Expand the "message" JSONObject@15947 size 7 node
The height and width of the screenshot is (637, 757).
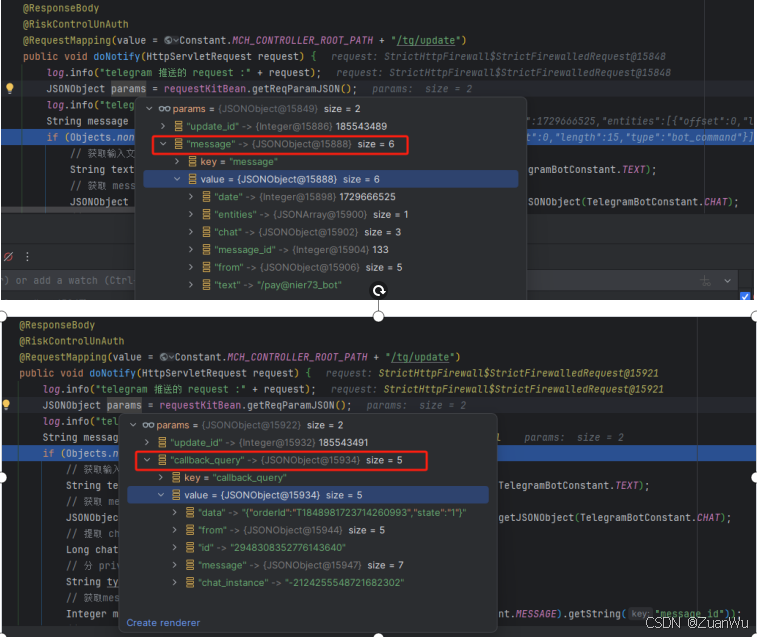pos(175,565)
